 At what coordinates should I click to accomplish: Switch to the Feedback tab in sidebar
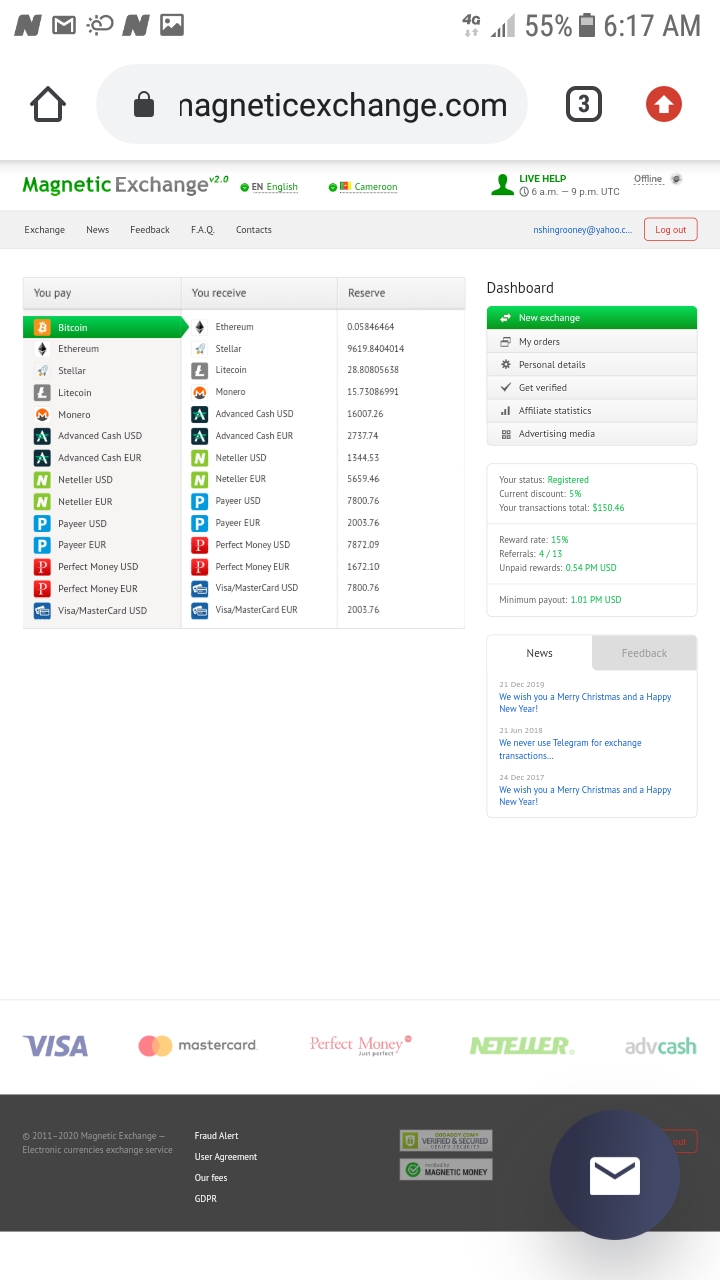pyautogui.click(x=644, y=653)
